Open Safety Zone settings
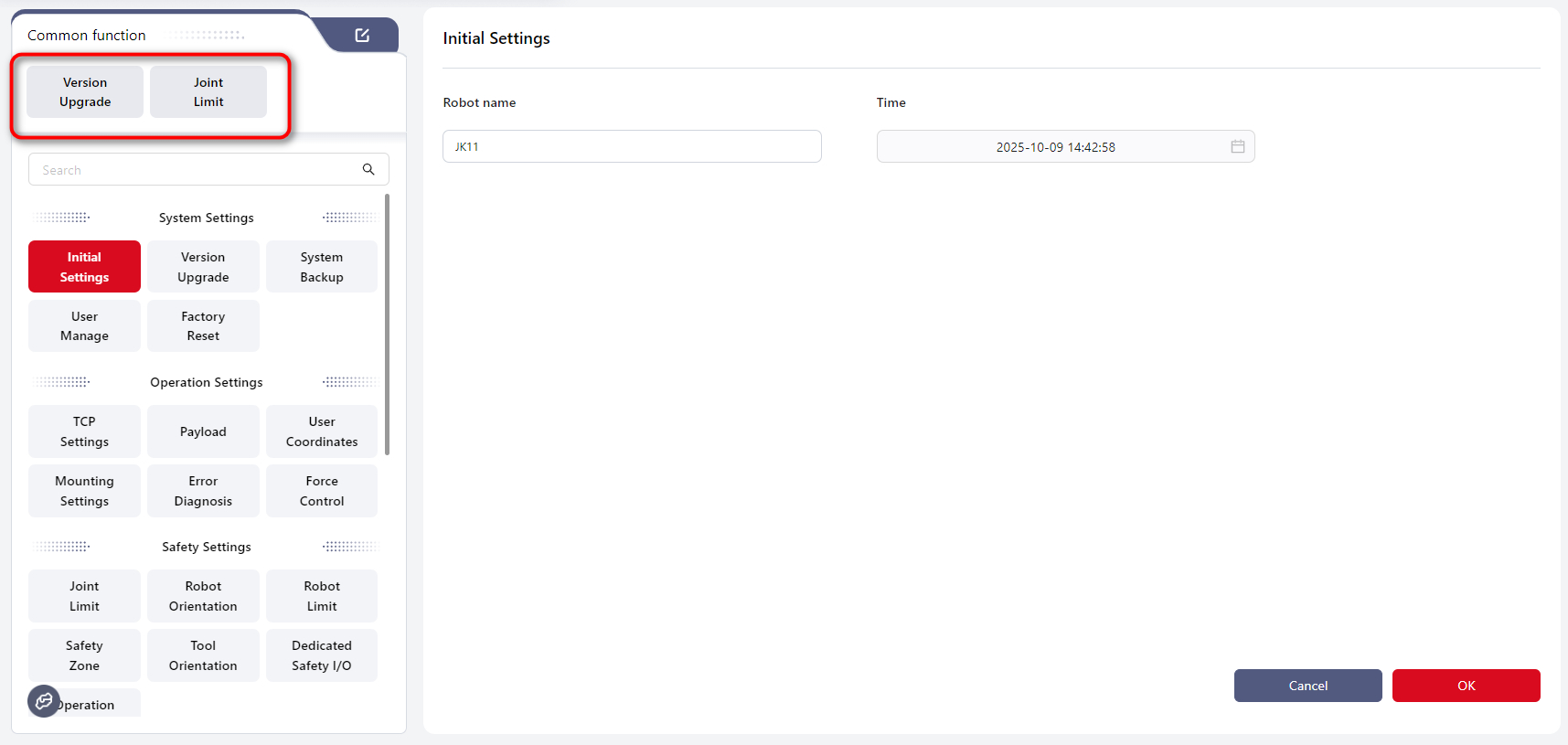Screen dimensions: 1568x745 coord(84,655)
